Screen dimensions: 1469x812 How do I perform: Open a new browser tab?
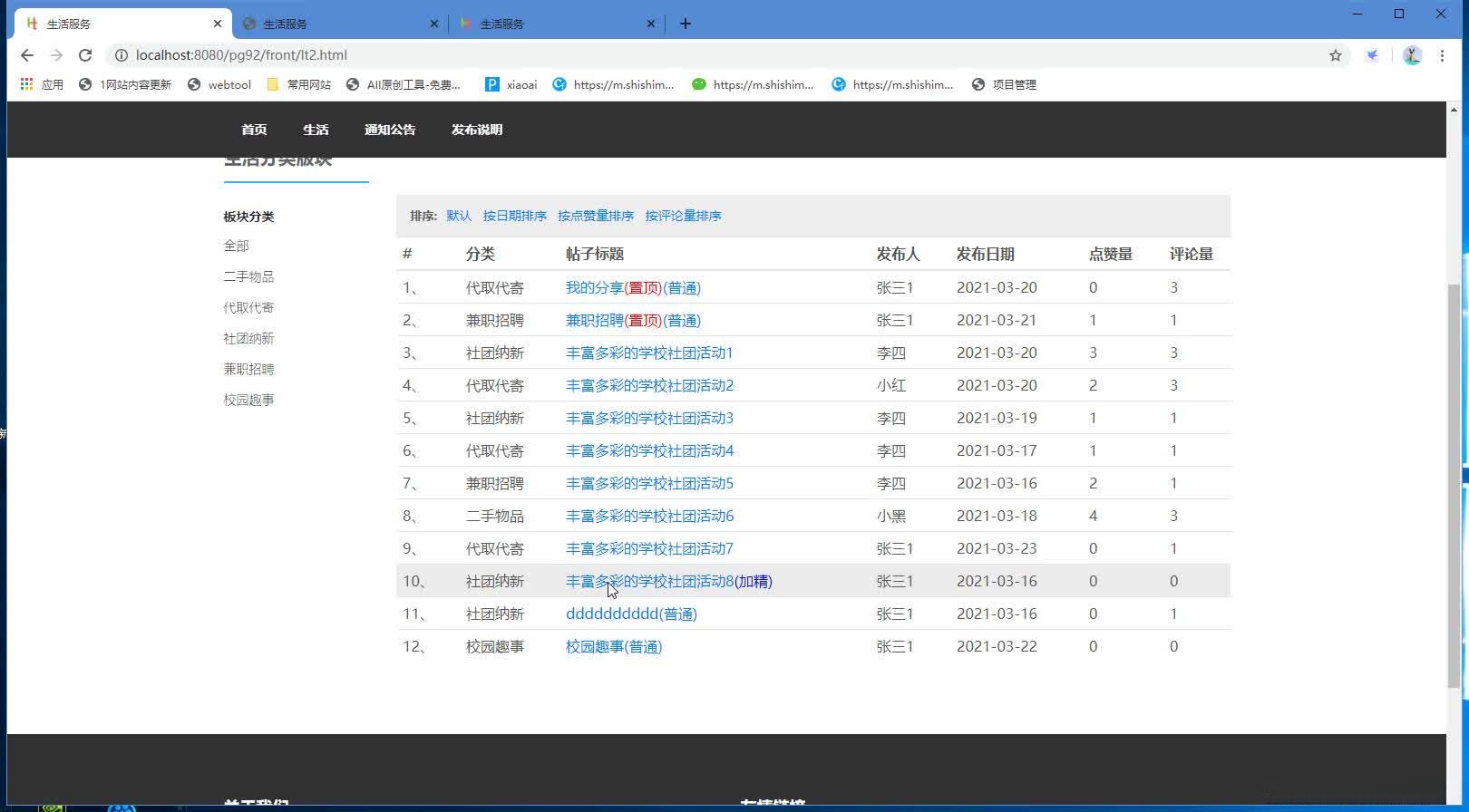pos(686,24)
